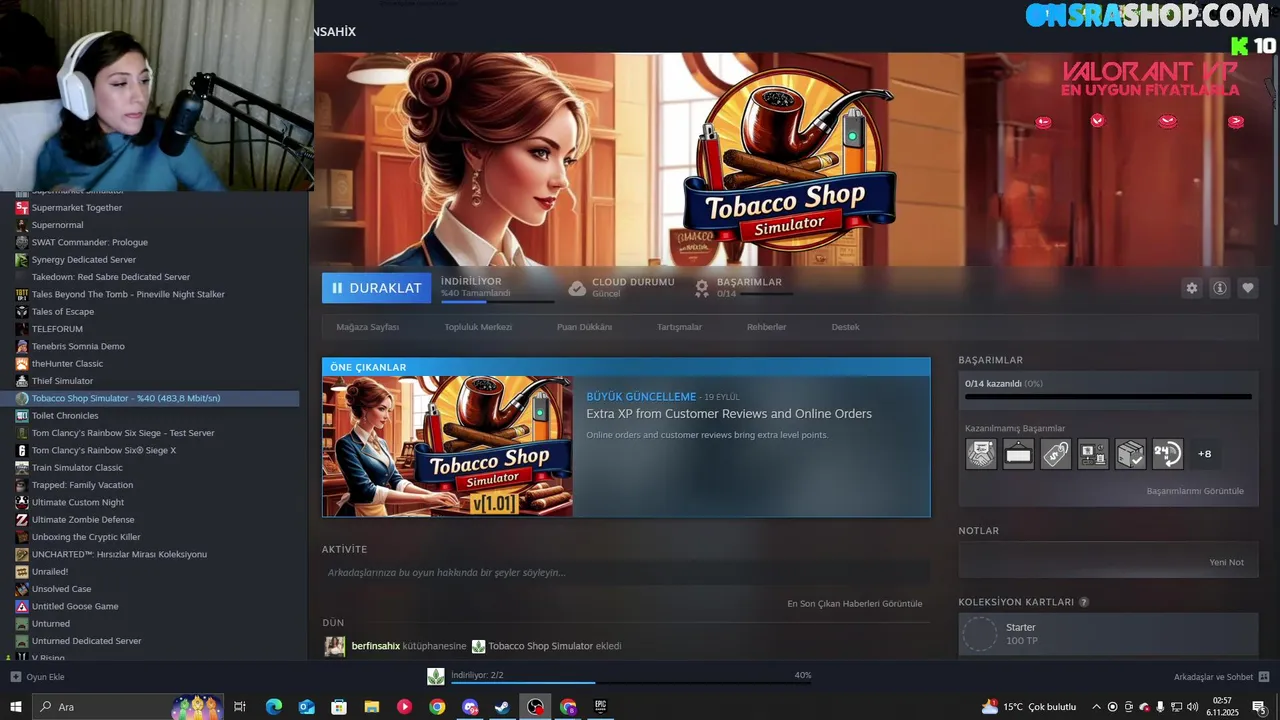
Task: Click Başarımlarımı Görüntüle link
Action: coord(1195,491)
